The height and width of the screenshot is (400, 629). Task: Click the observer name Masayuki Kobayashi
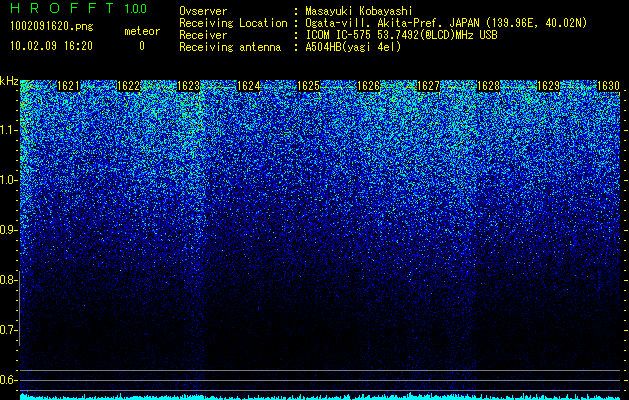(358, 11)
